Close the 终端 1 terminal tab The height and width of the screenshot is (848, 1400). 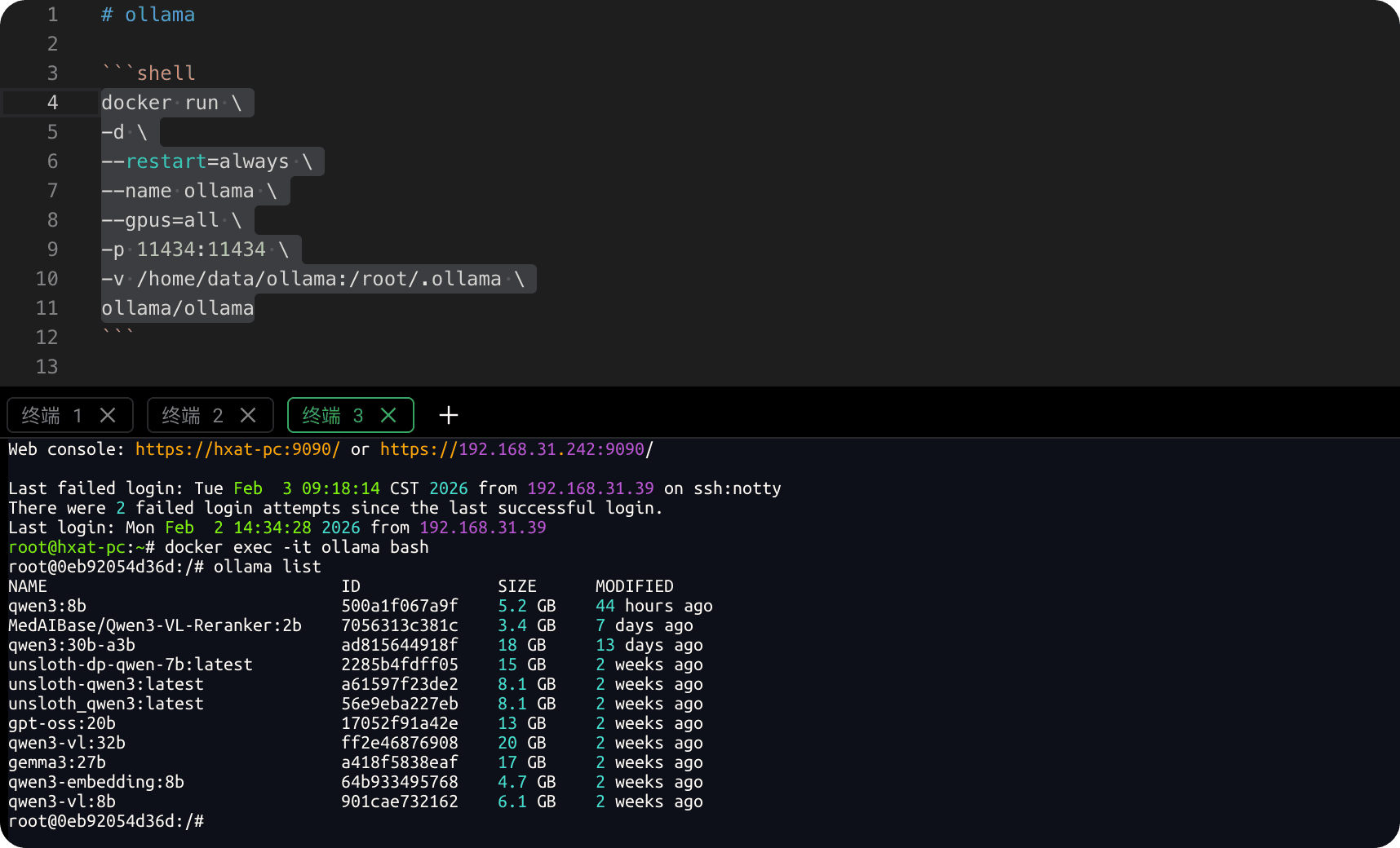click(108, 415)
